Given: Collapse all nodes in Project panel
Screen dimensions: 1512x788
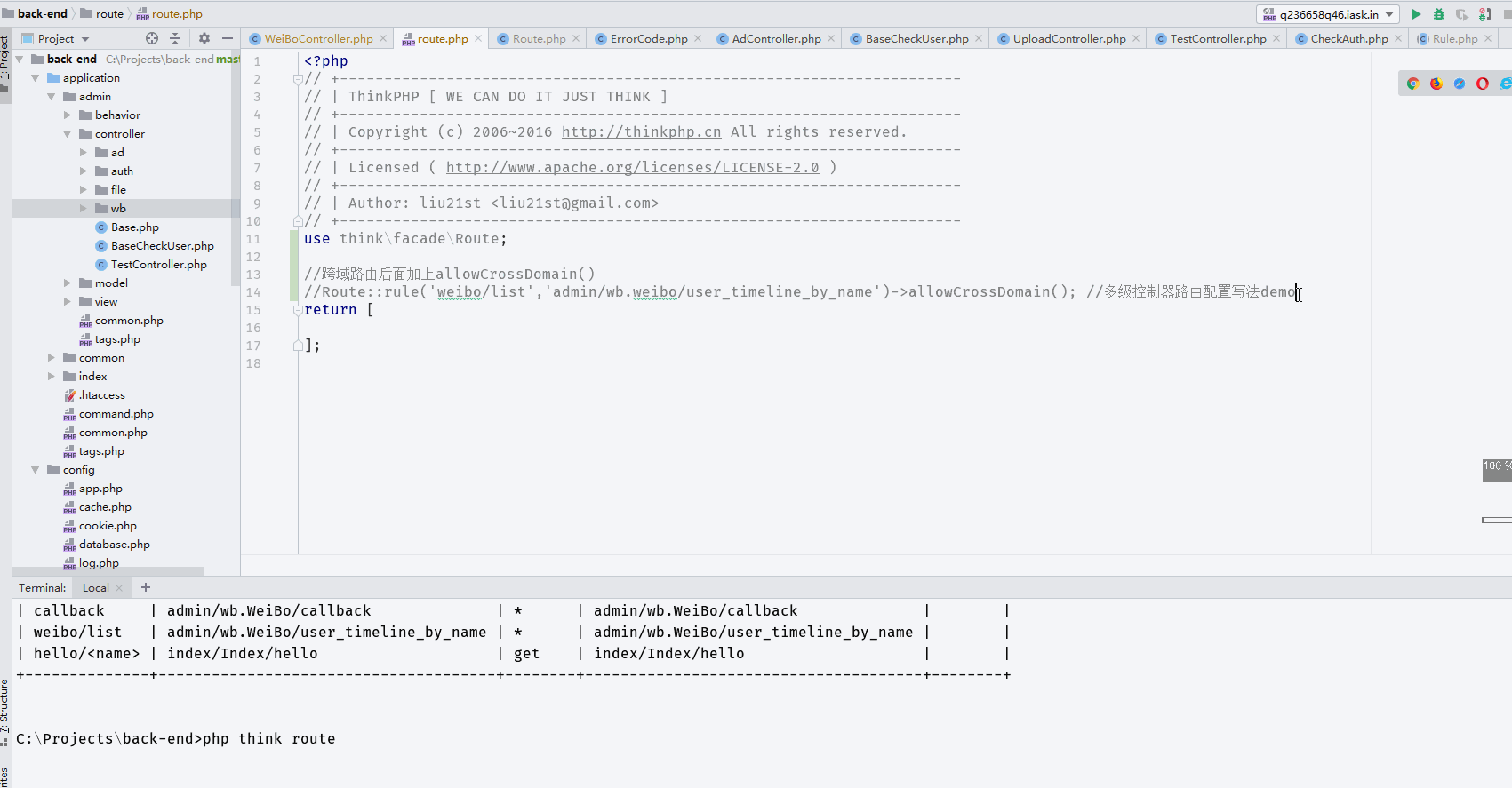Looking at the screenshot, I should (x=175, y=38).
